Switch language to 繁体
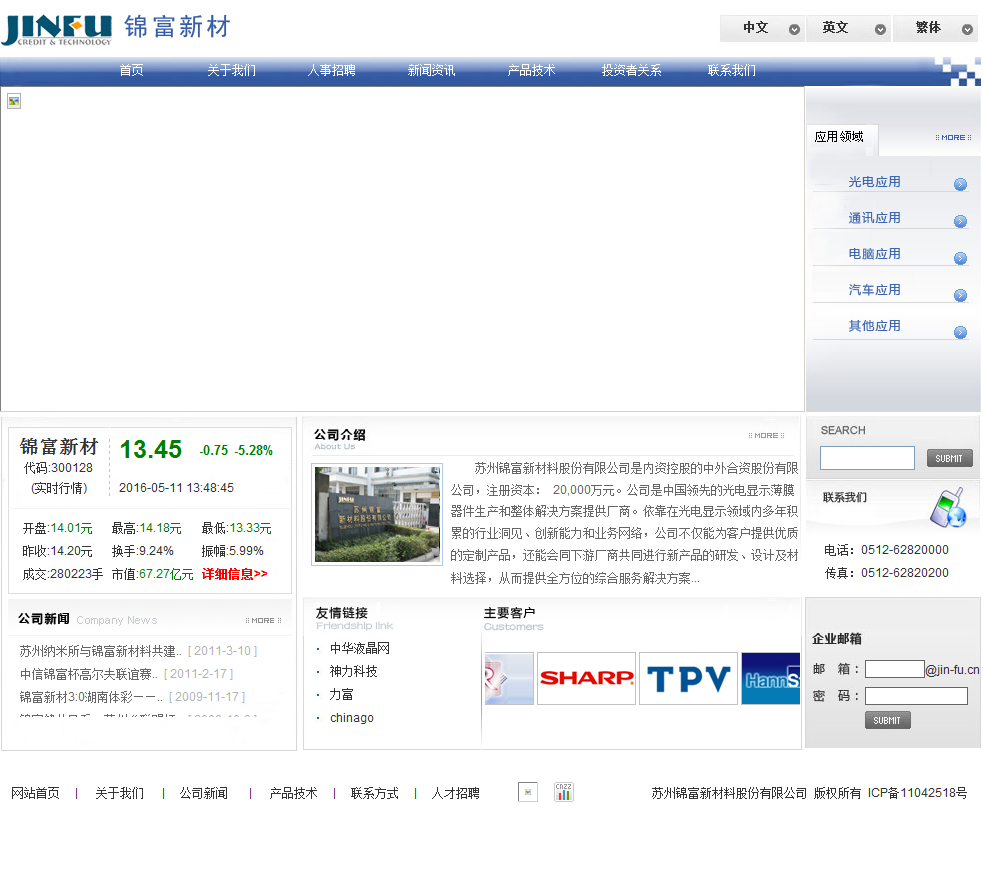This screenshot has height=894, width=983. point(934,28)
